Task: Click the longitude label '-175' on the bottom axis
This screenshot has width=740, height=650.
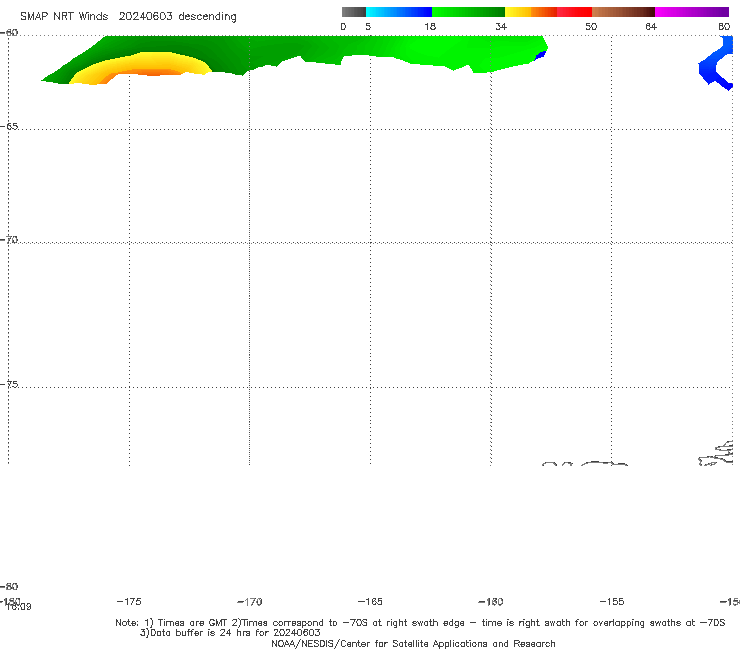Action: coord(129,601)
